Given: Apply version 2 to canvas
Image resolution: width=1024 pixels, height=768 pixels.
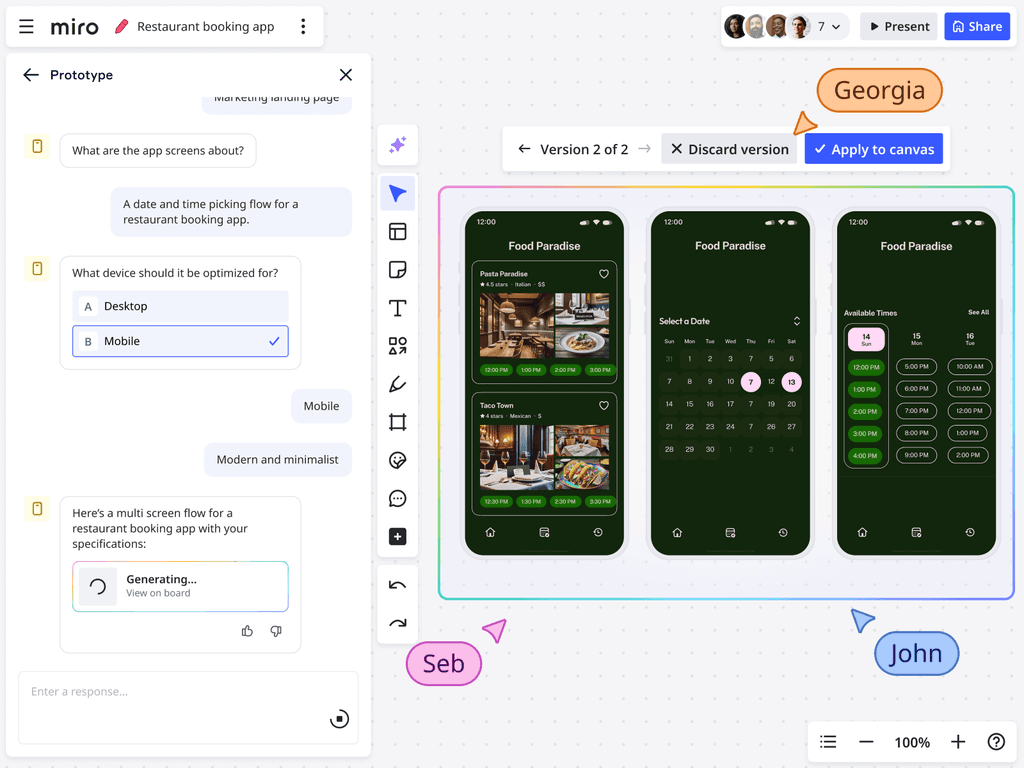Looking at the screenshot, I should point(873,148).
